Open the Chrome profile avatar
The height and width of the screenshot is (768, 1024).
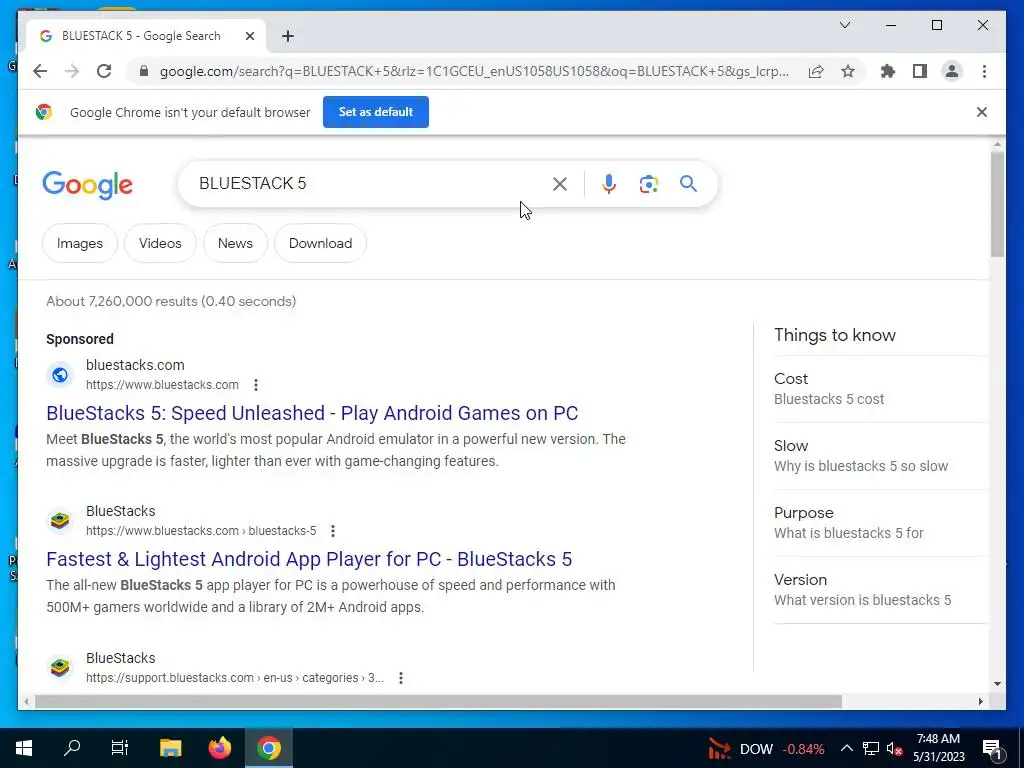click(x=952, y=71)
